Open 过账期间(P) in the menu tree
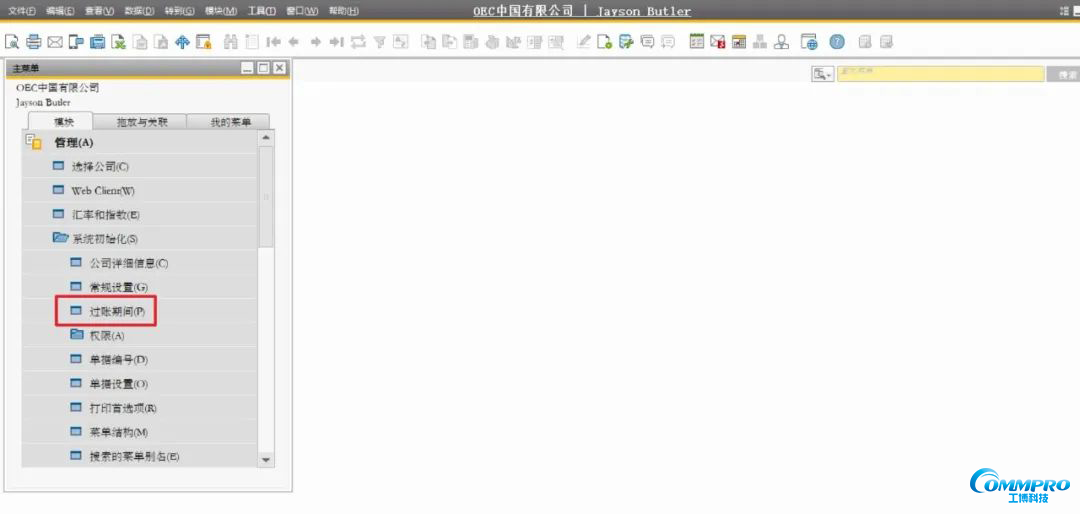The width and height of the screenshot is (1080, 514). 115,311
